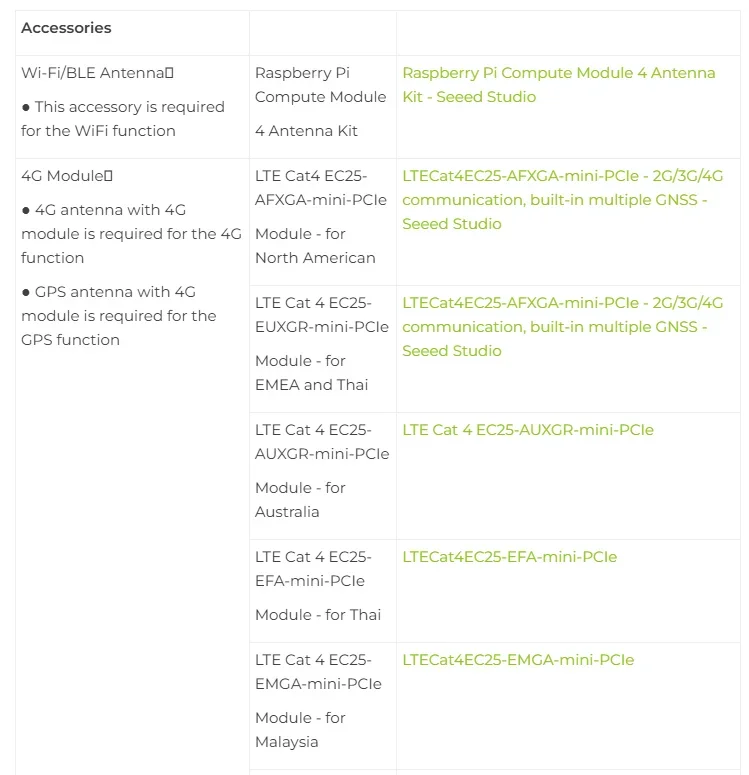The height and width of the screenshot is (775, 749).
Task: Click the "Module - for North American" text
Action: click(x=315, y=246)
